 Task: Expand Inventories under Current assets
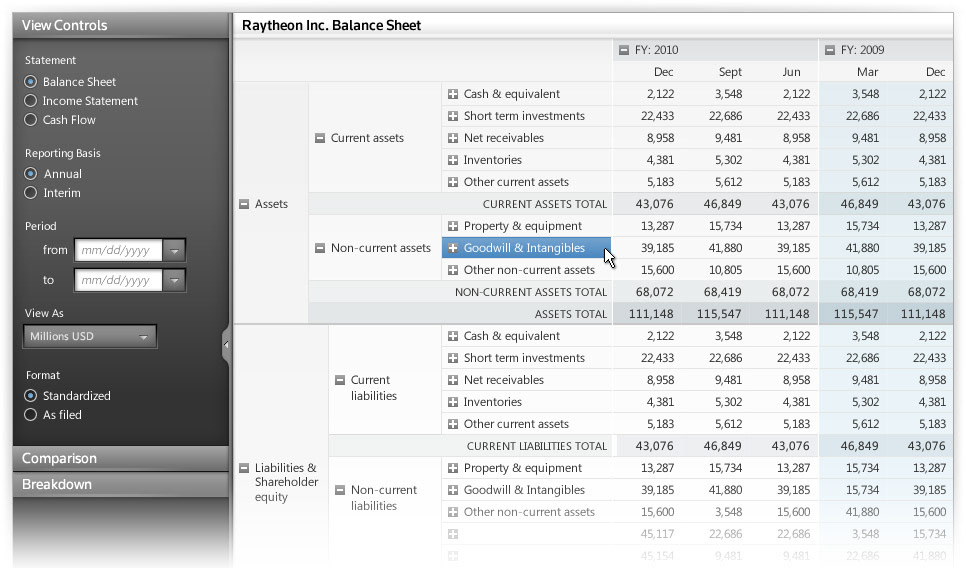point(453,160)
